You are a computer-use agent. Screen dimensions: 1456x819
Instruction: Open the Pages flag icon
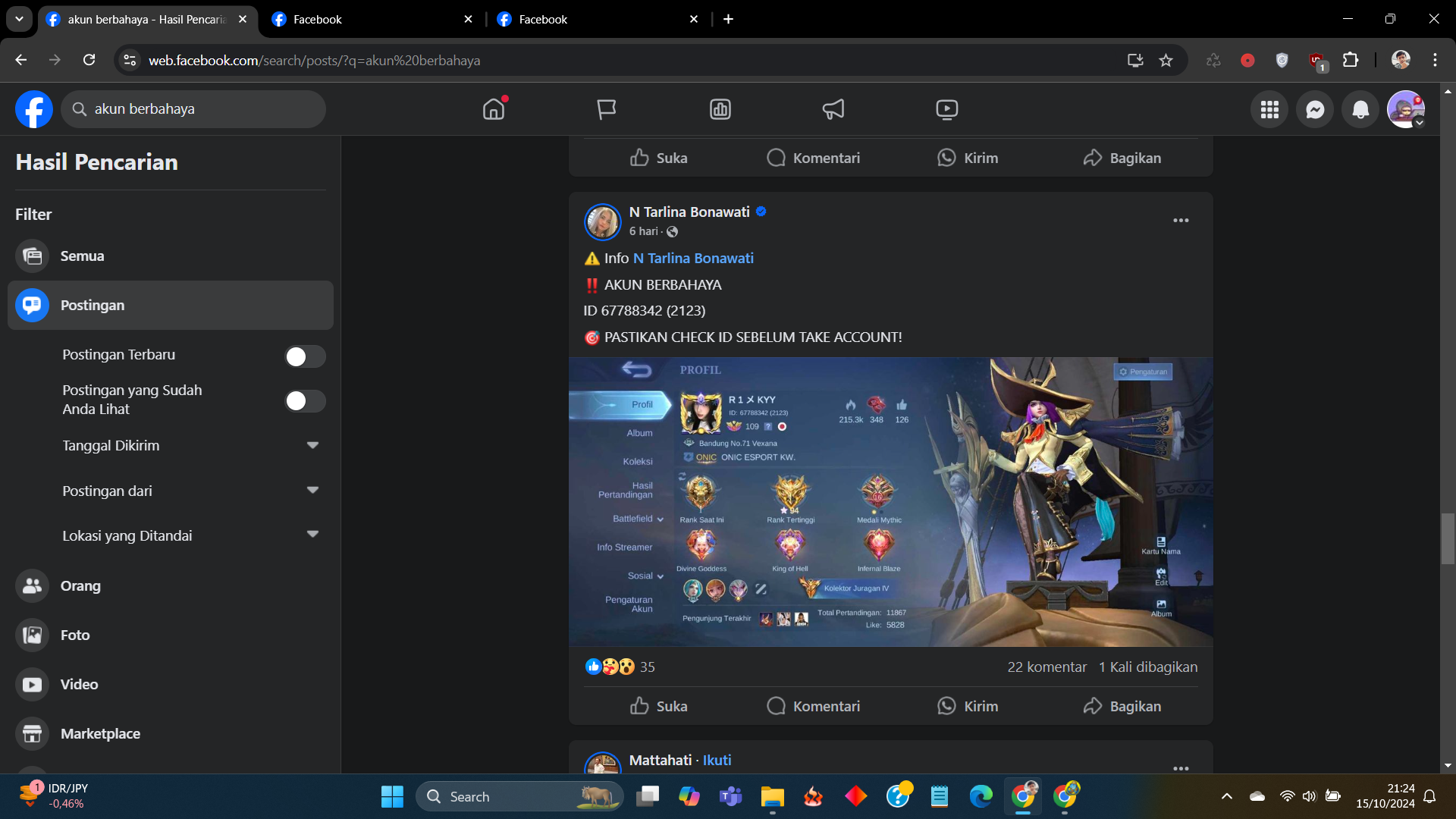pos(607,109)
